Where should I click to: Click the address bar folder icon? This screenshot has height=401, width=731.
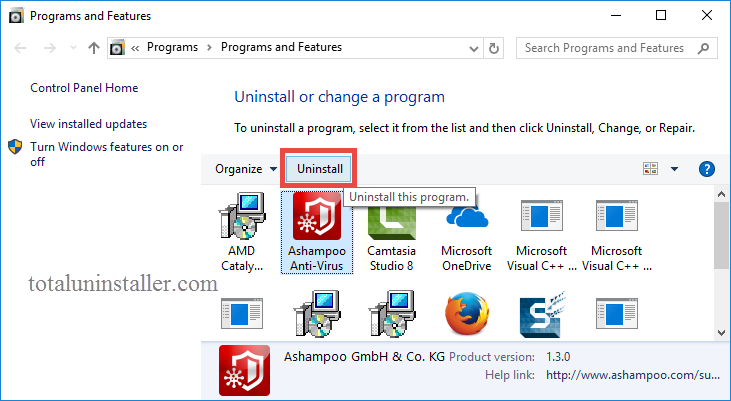tap(117, 48)
